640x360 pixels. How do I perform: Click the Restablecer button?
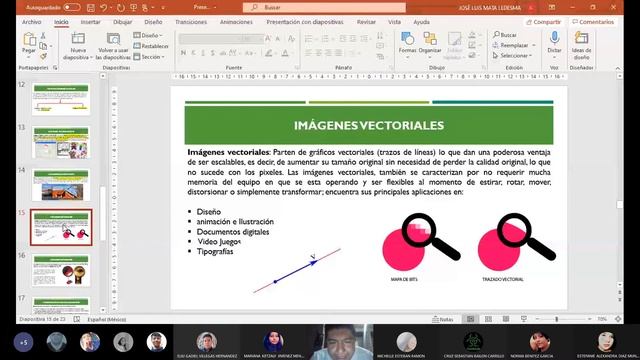coord(151,46)
